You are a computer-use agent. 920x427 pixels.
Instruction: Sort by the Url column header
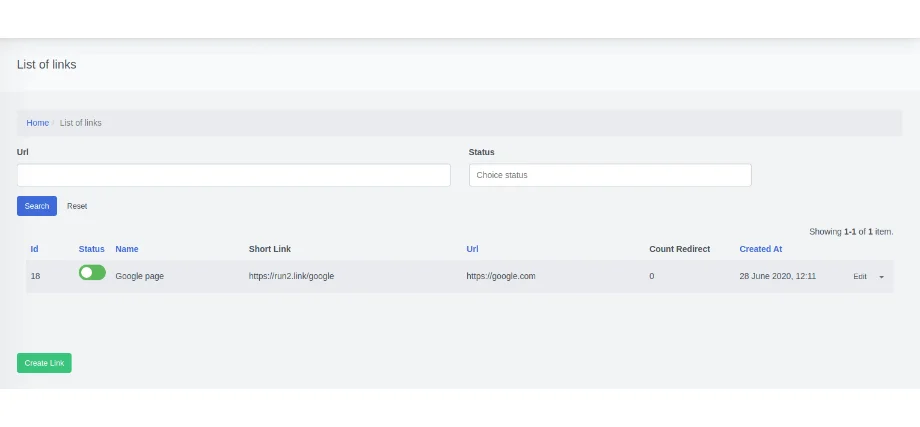tap(472, 249)
